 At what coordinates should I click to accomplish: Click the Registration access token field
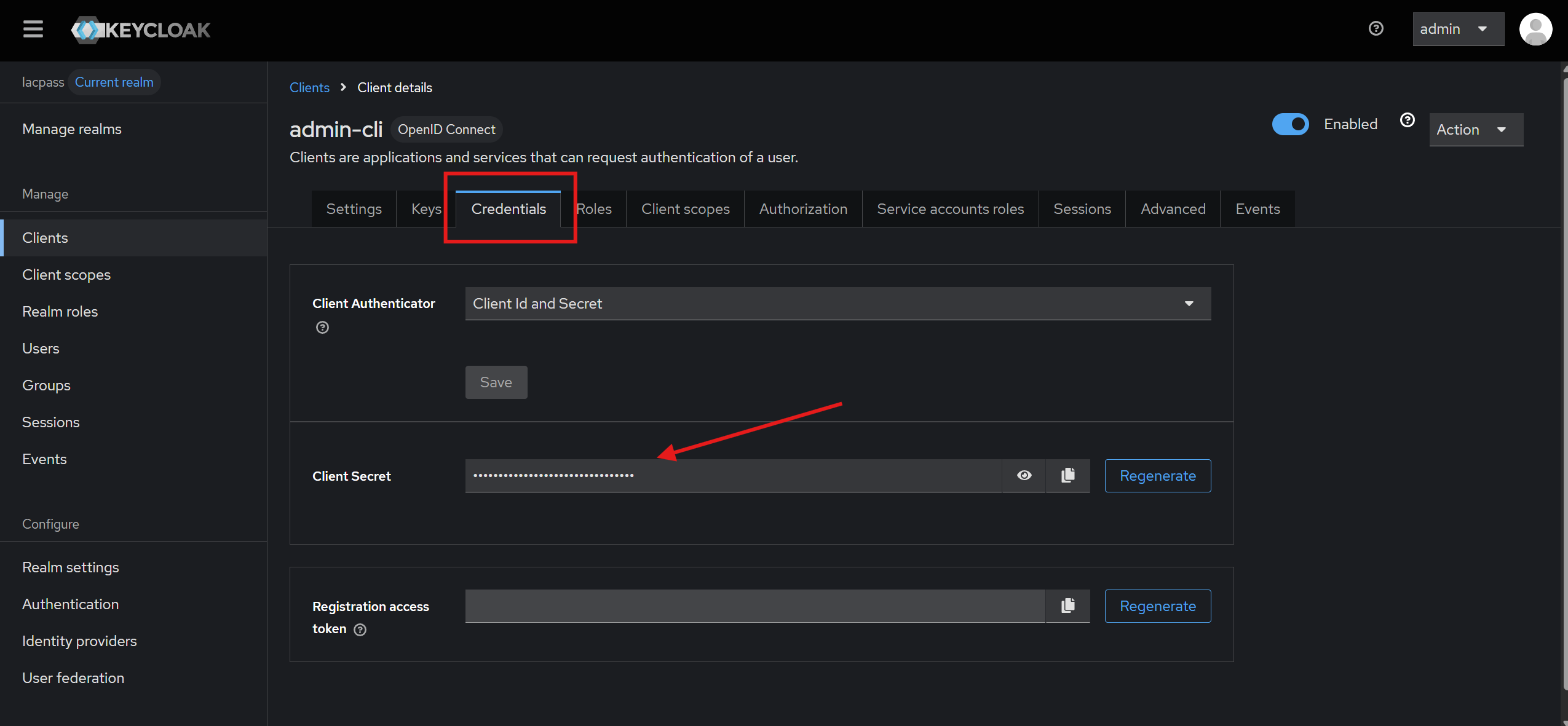pos(755,606)
